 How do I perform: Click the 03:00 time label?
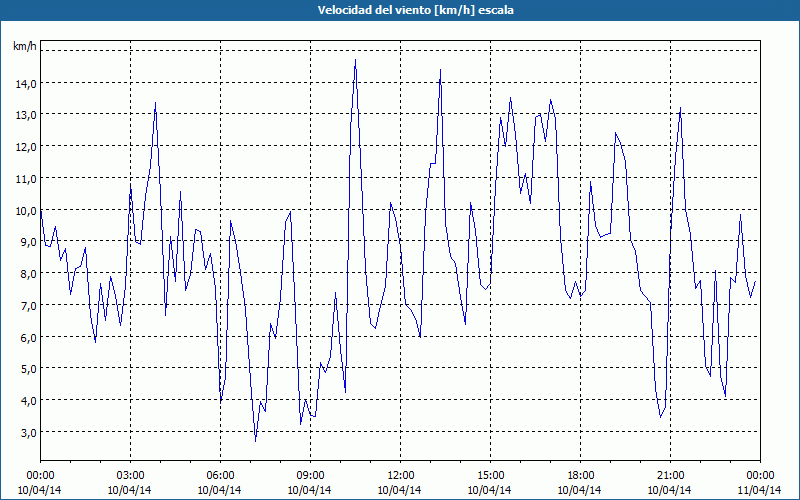pyautogui.click(x=130, y=476)
